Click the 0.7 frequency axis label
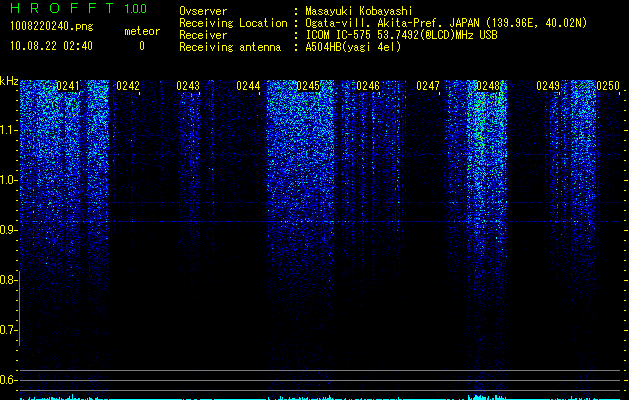 pos(8,330)
